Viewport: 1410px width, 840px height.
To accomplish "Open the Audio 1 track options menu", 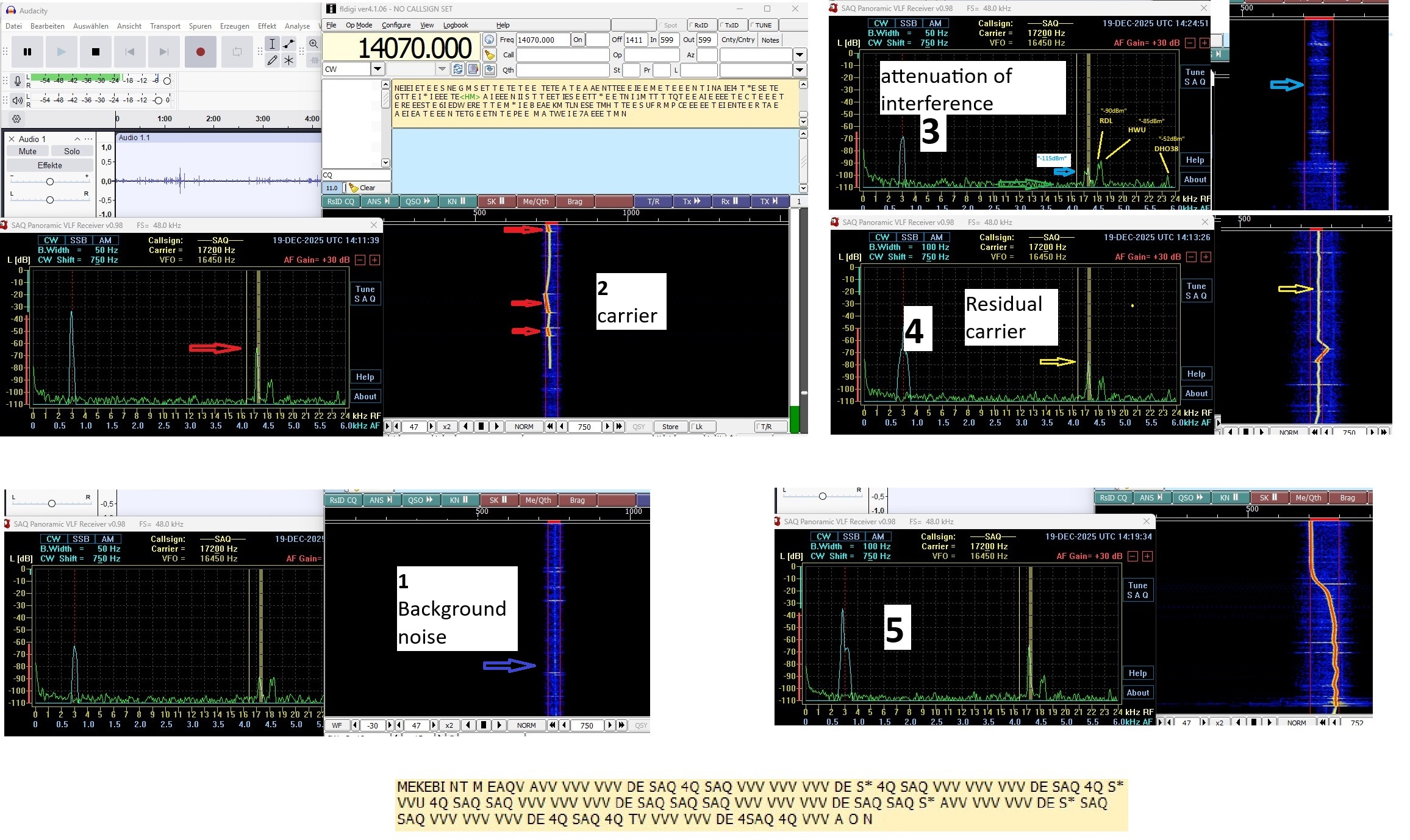I will click(x=89, y=139).
